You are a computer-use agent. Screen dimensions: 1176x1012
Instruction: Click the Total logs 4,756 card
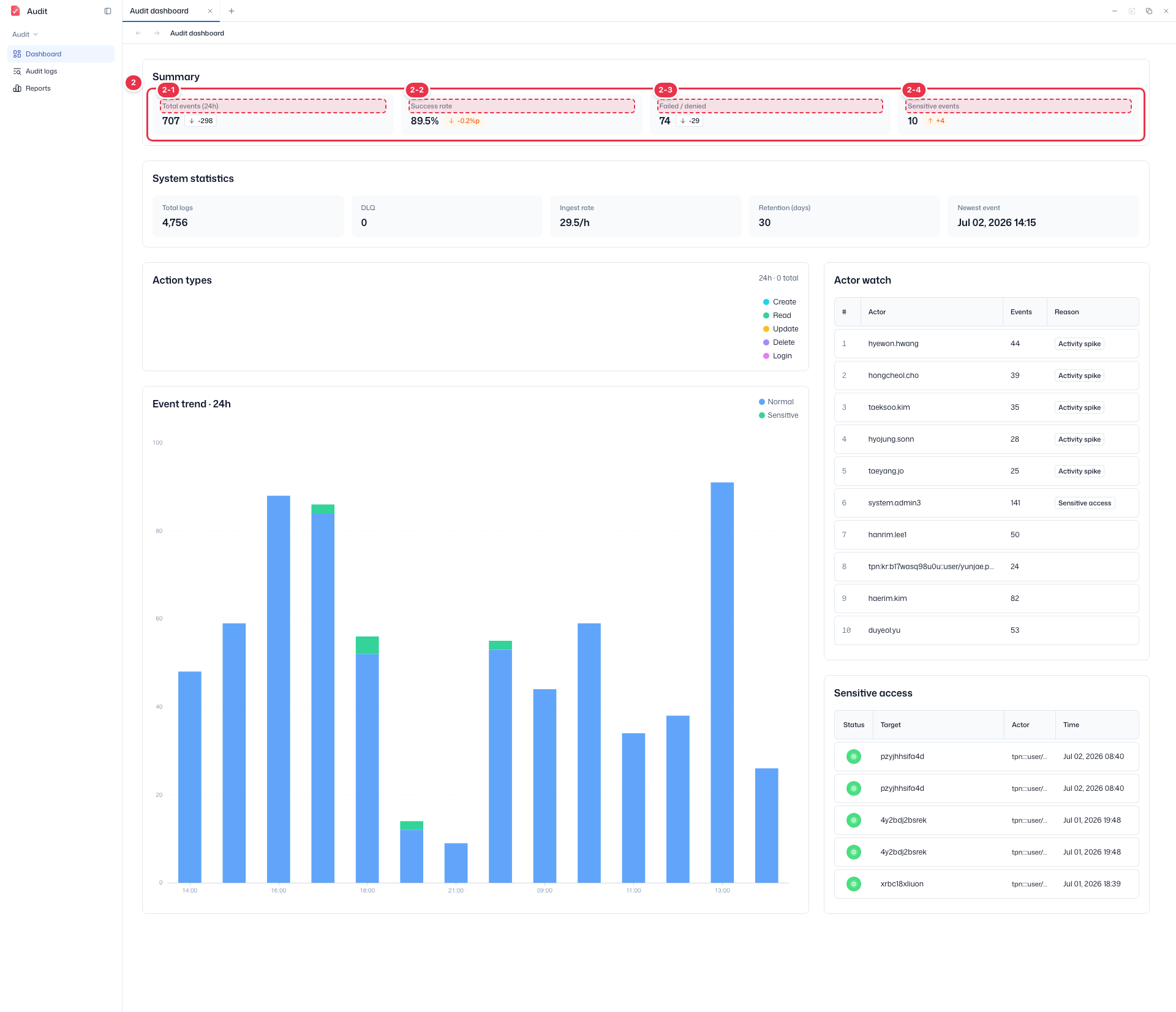pos(248,216)
